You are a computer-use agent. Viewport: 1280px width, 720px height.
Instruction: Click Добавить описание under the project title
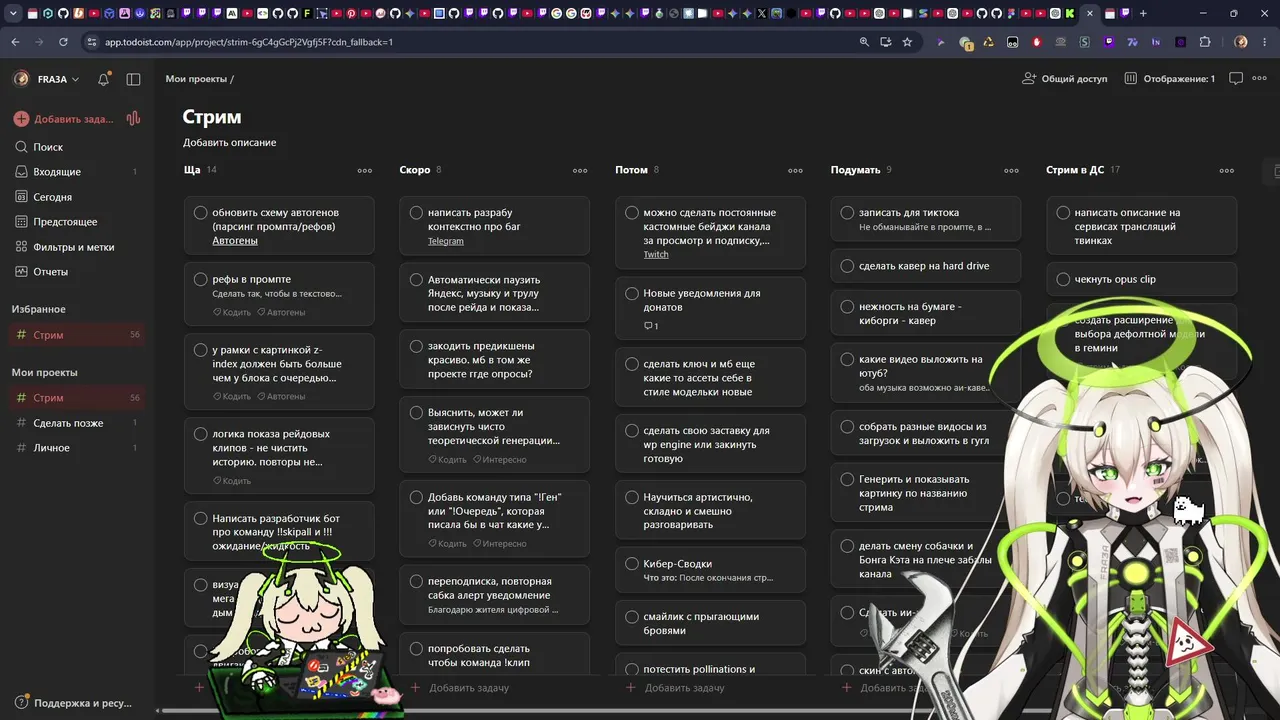pyautogui.click(x=229, y=143)
